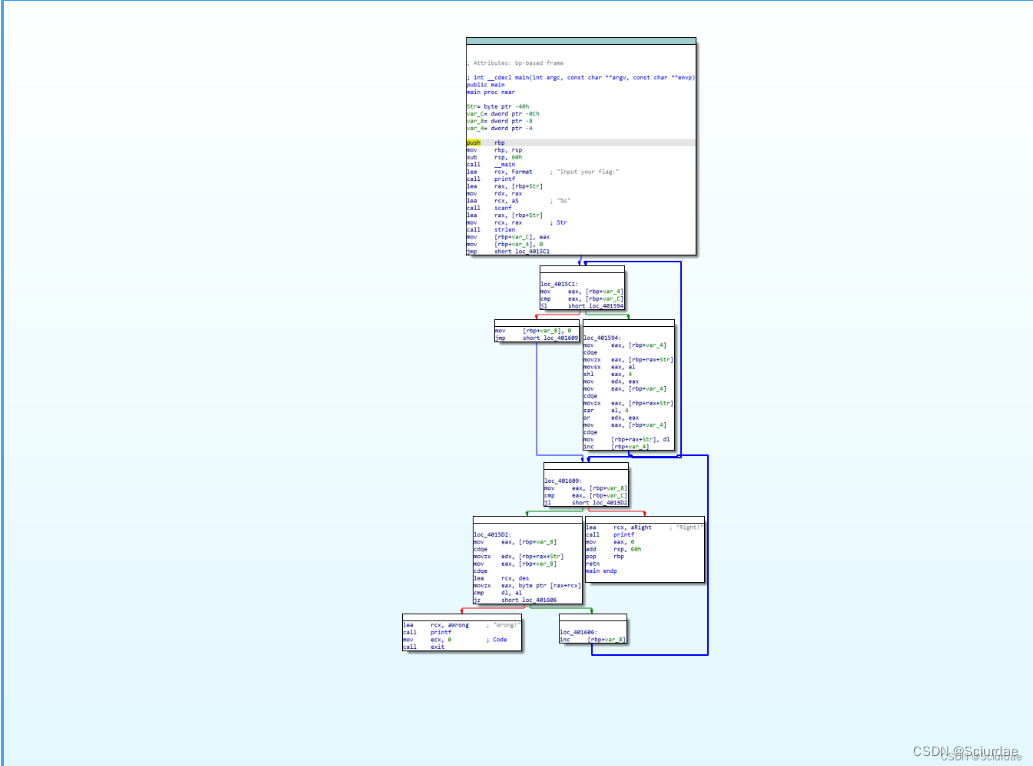Select the loc_4015D2 block label
1033x766 pixels.
coord(492,534)
